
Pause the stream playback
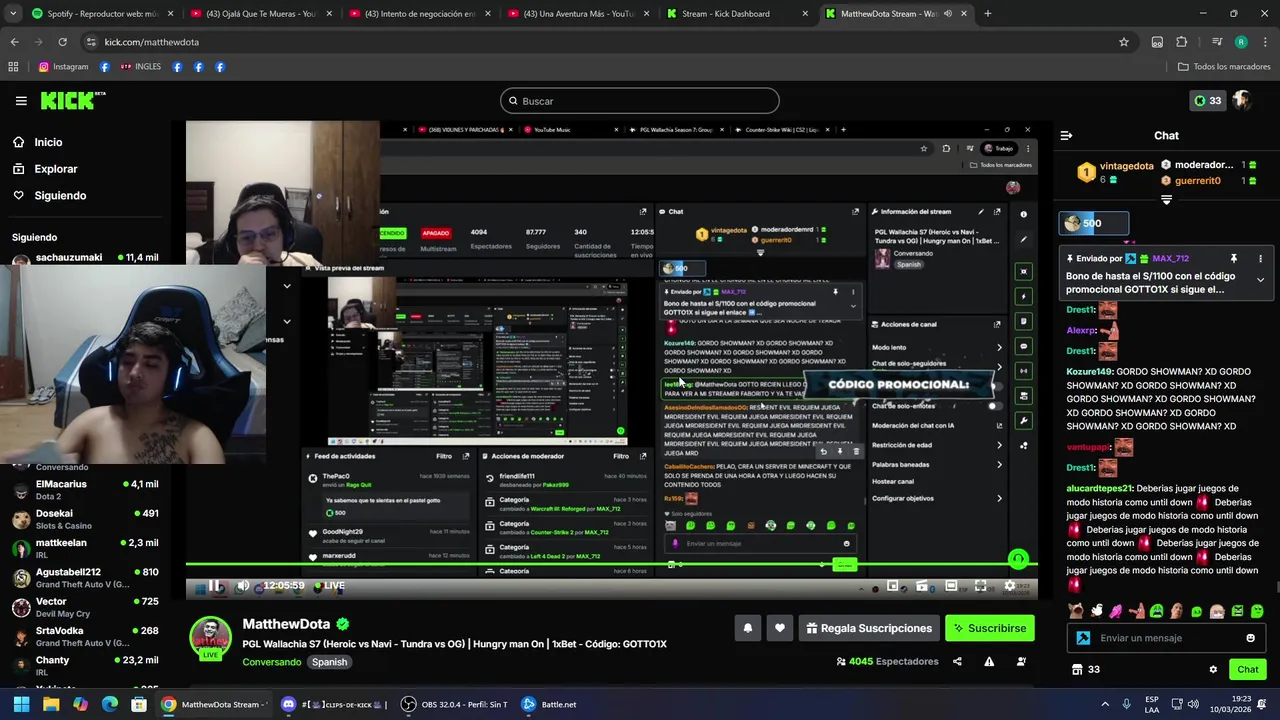216,586
